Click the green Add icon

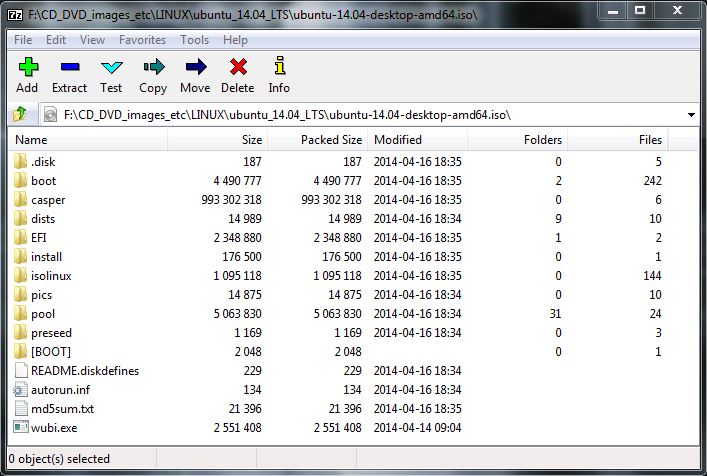point(28,67)
